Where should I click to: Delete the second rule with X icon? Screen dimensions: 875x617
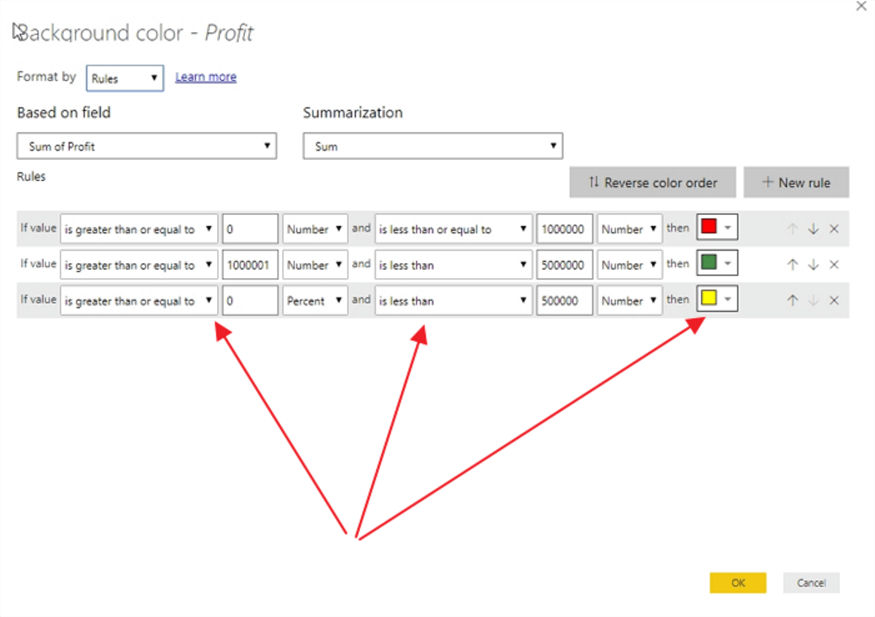pyautogui.click(x=834, y=265)
